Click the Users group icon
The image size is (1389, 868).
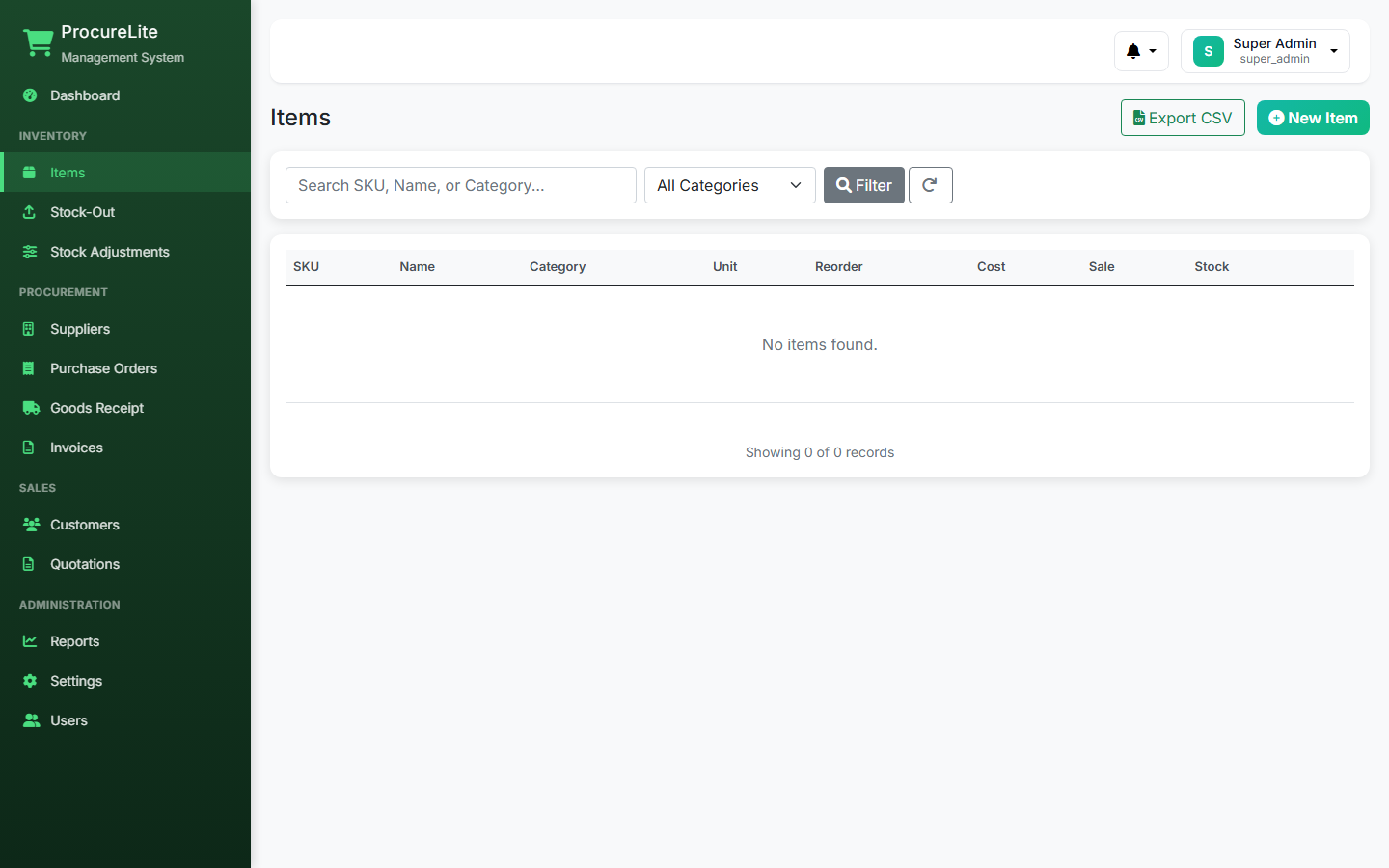pos(31,720)
